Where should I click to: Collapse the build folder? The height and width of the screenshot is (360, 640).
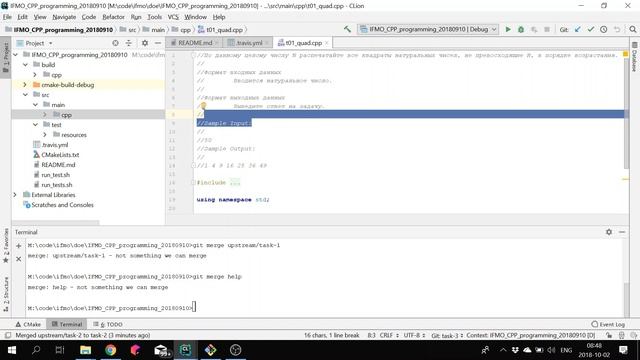(x=25, y=64)
